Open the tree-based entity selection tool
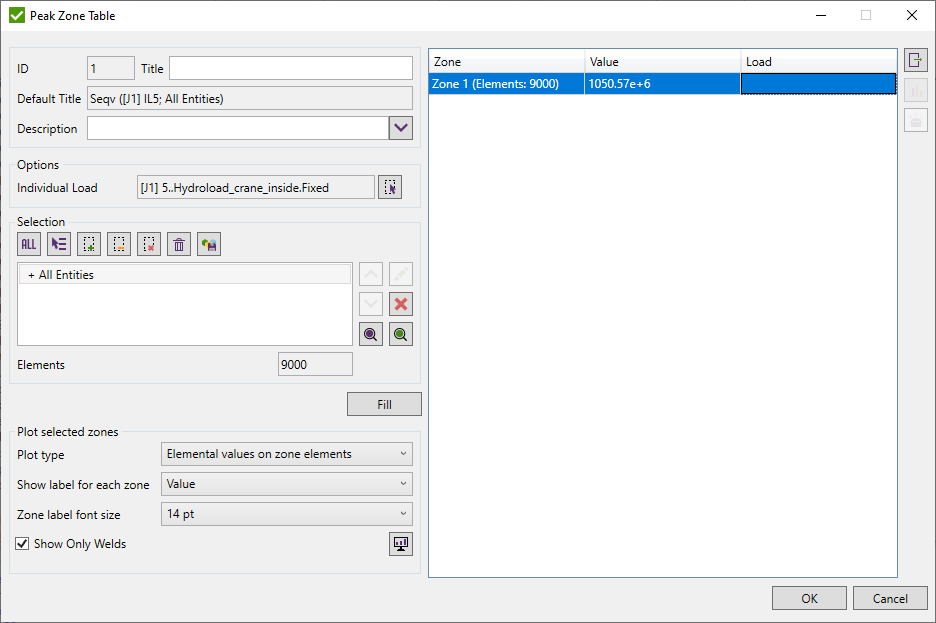The image size is (936, 623). pyautogui.click(x=58, y=243)
